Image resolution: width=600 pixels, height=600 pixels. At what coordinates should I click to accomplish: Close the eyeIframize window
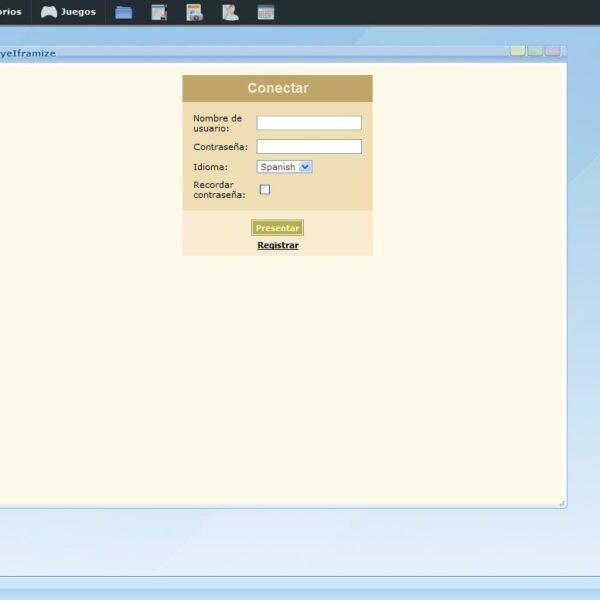[553, 51]
